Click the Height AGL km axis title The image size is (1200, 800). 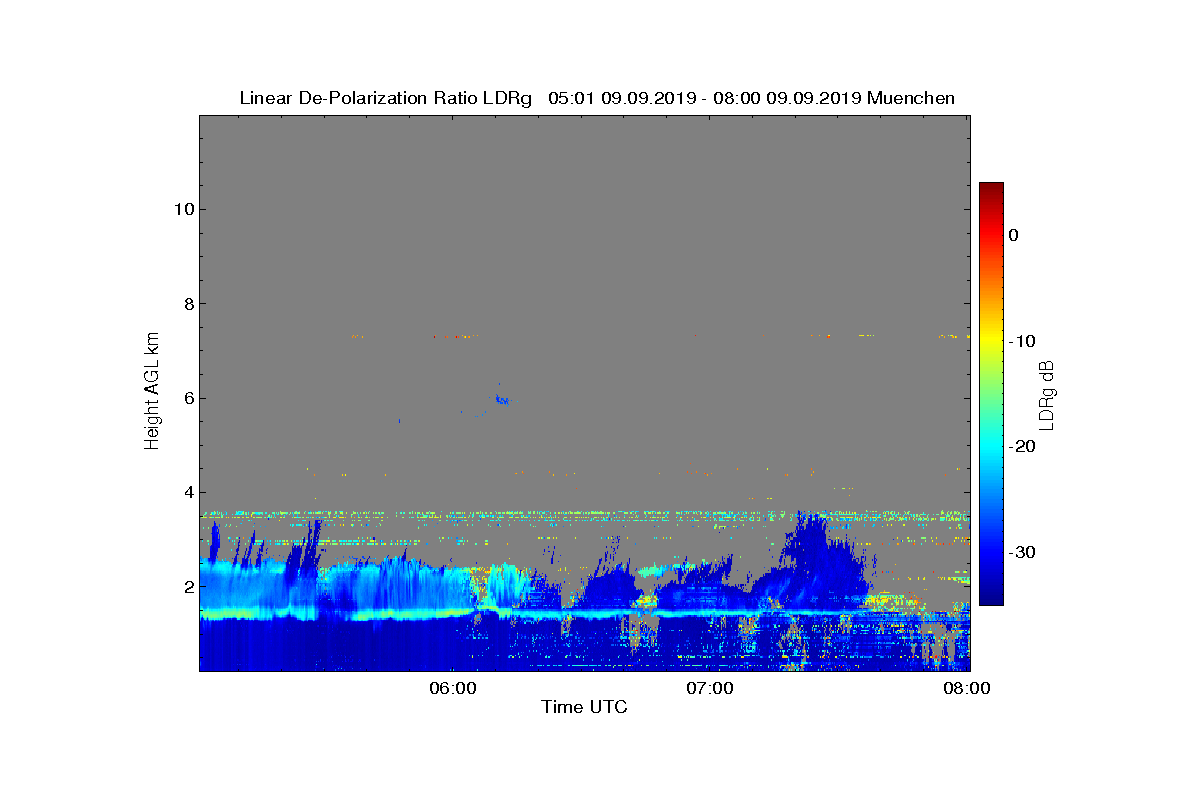[x=152, y=392]
